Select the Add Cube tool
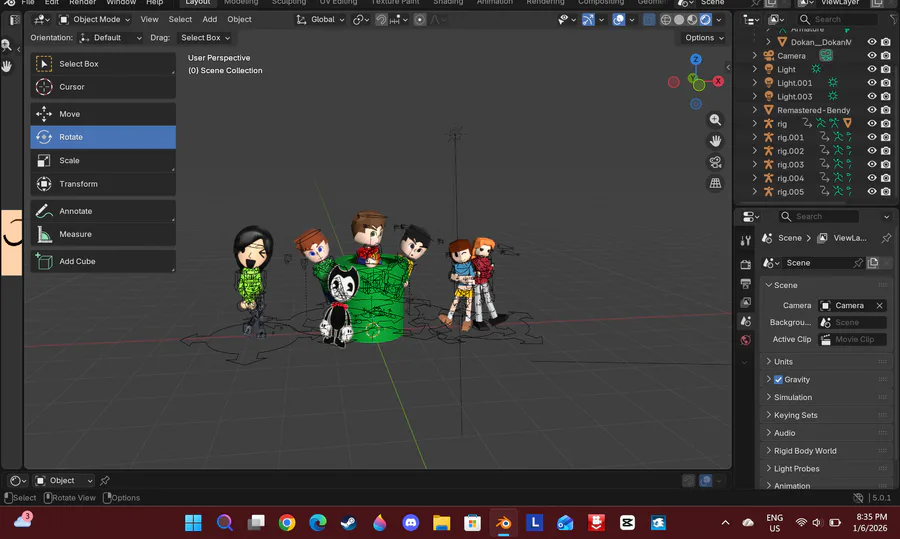This screenshot has height=539, width=900. 103,261
